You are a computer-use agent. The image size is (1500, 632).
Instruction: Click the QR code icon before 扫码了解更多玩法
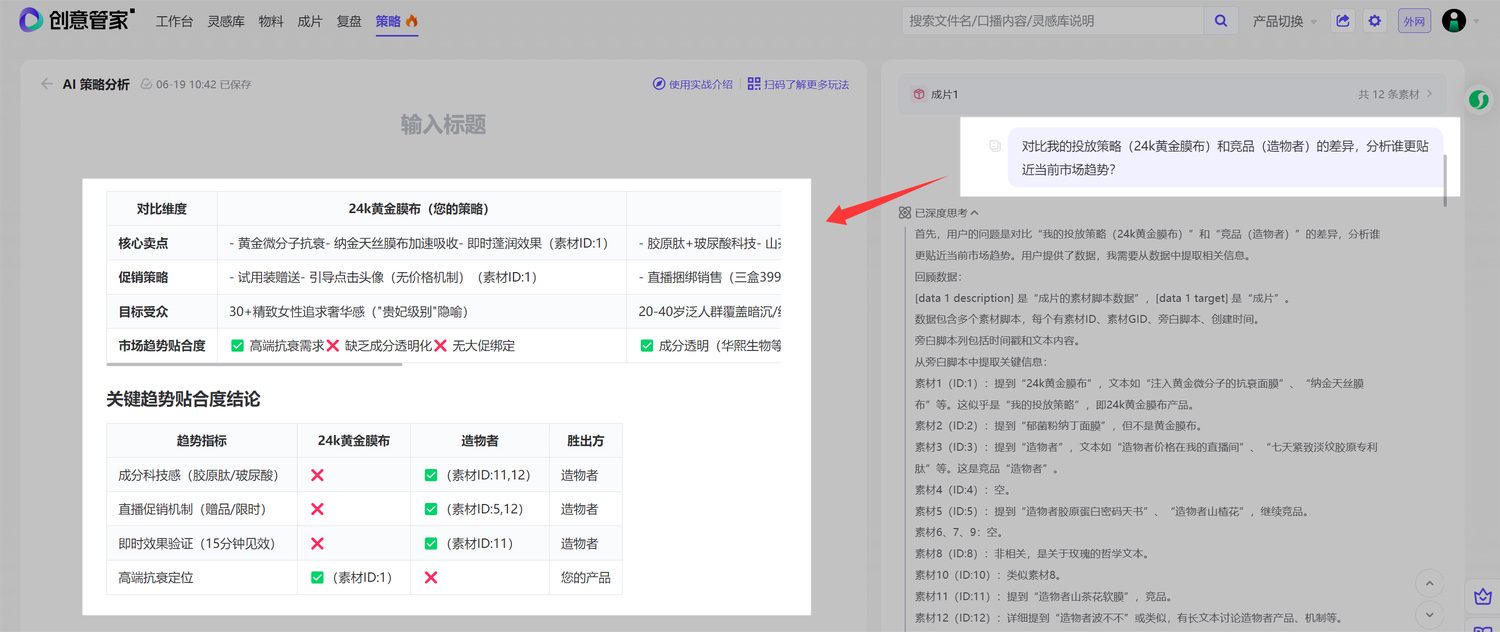coord(754,84)
